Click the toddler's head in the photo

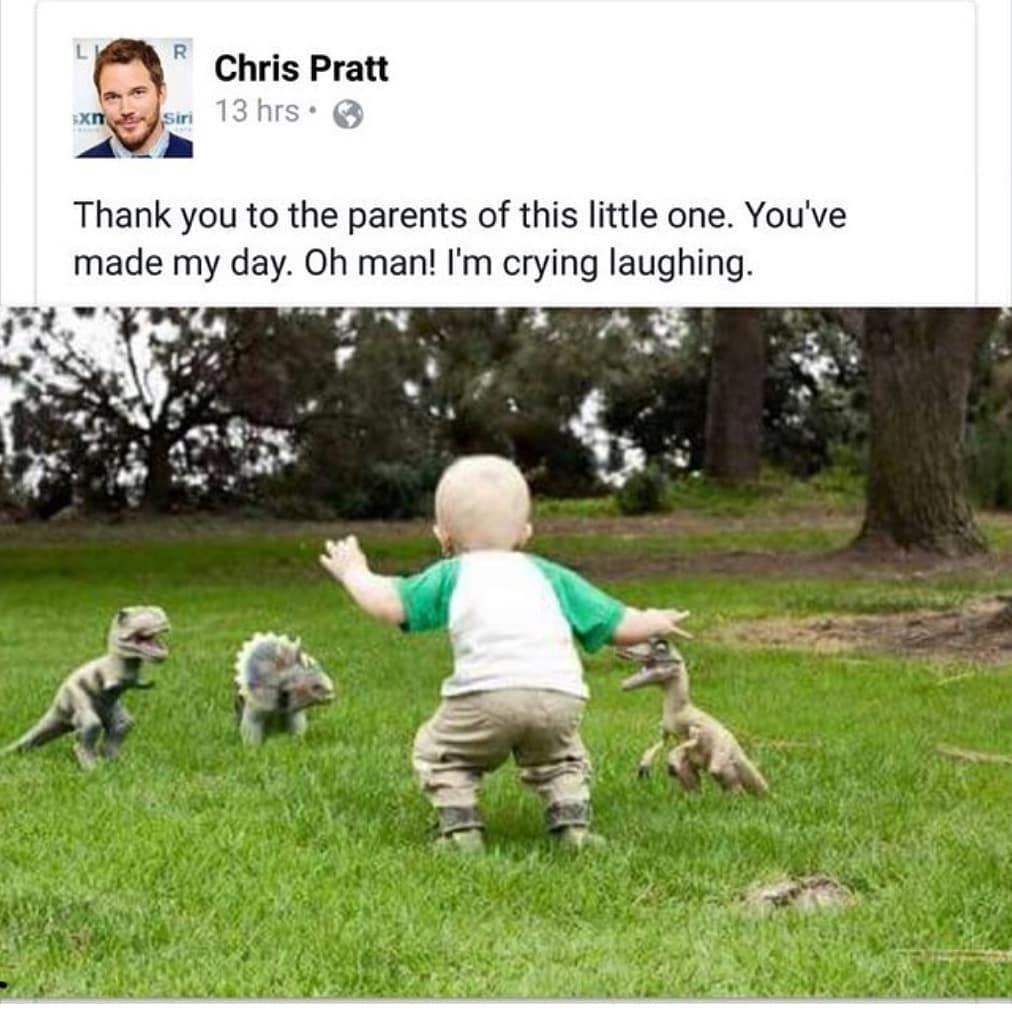click(x=483, y=504)
